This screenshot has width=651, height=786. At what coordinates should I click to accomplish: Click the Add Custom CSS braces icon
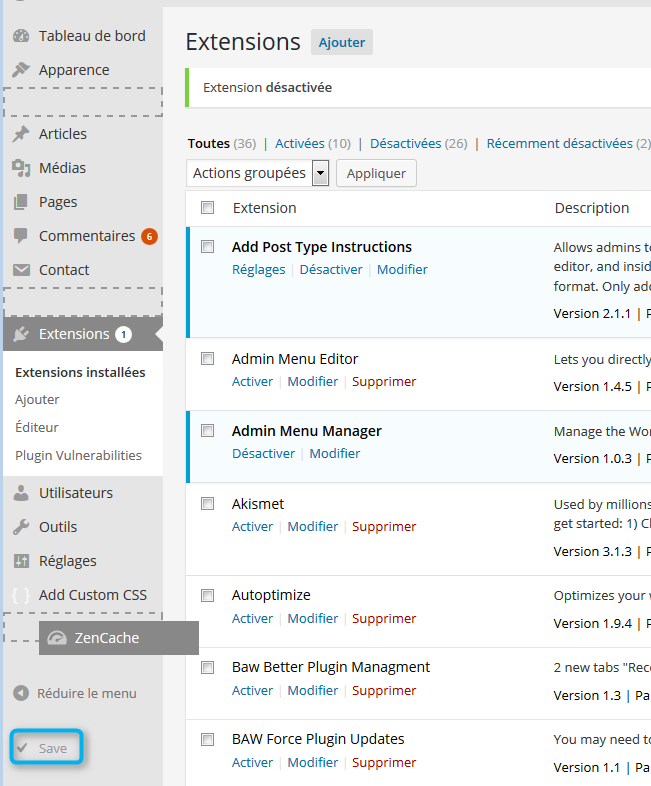tap(21, 595)
